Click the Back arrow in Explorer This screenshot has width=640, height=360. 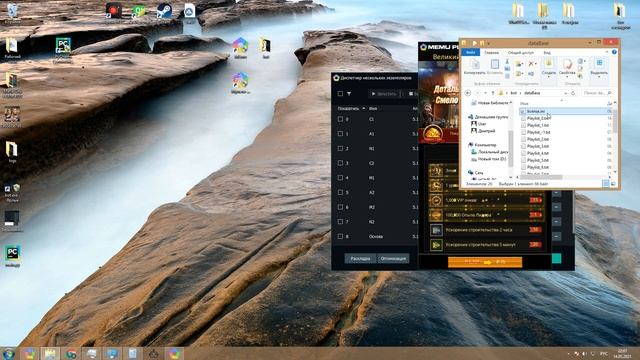point(468,93)
